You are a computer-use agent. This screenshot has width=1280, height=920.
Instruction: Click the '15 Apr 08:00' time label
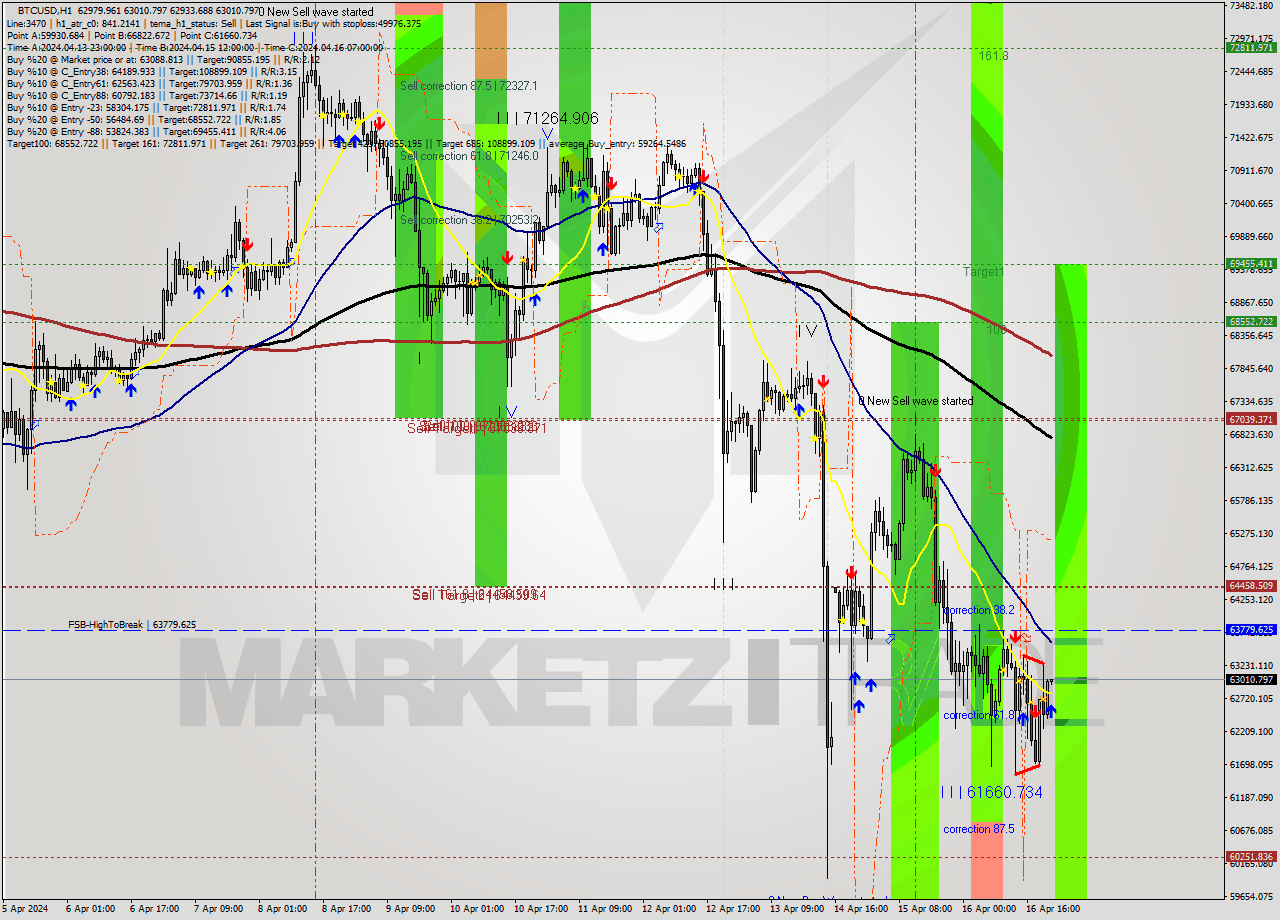924,909
